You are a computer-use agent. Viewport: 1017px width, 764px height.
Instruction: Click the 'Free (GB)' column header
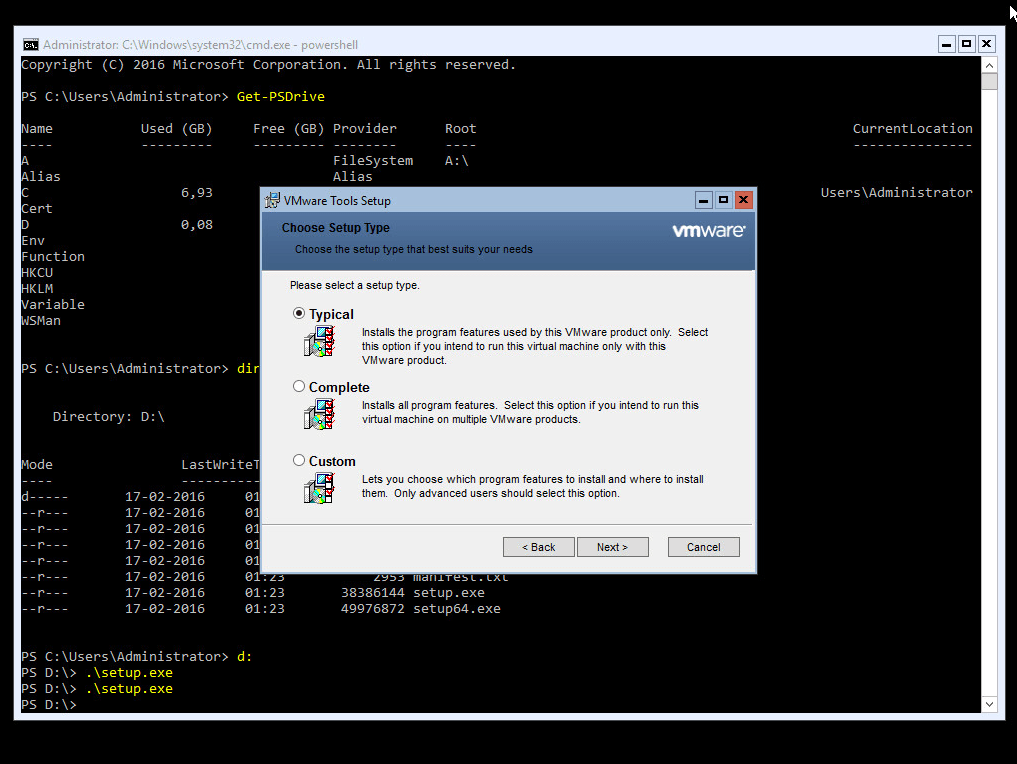point(289,128)
